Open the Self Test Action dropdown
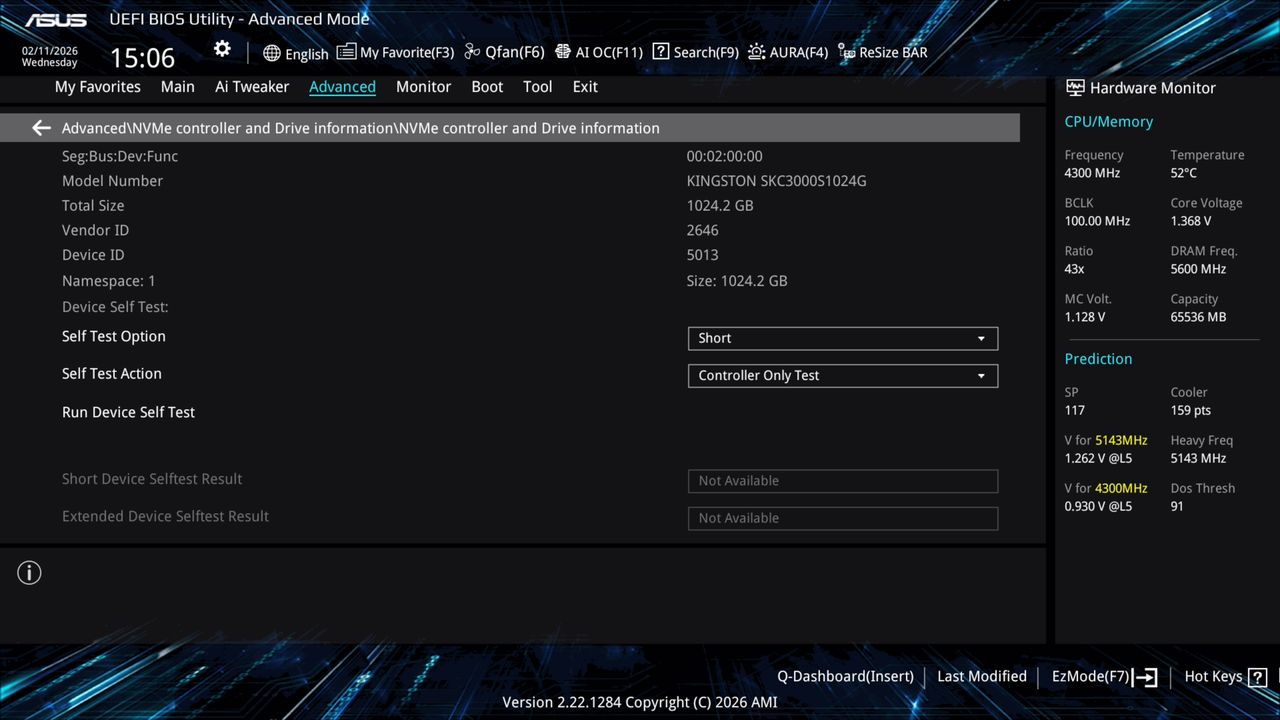 [x=842, y=375]
